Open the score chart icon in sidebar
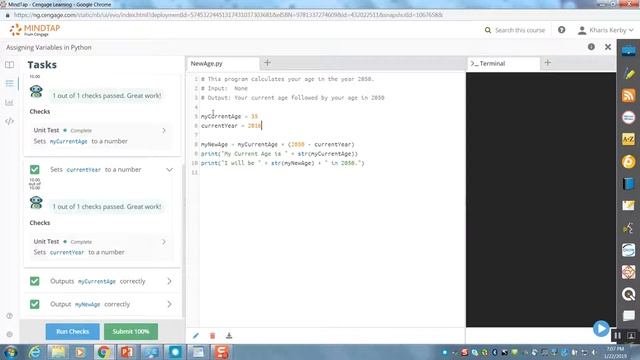This screenshot has width=640, height=360. click(x=9, y=102)
